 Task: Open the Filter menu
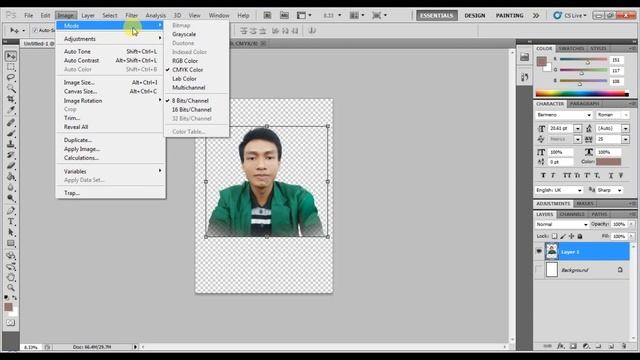[x=131, y=16]
